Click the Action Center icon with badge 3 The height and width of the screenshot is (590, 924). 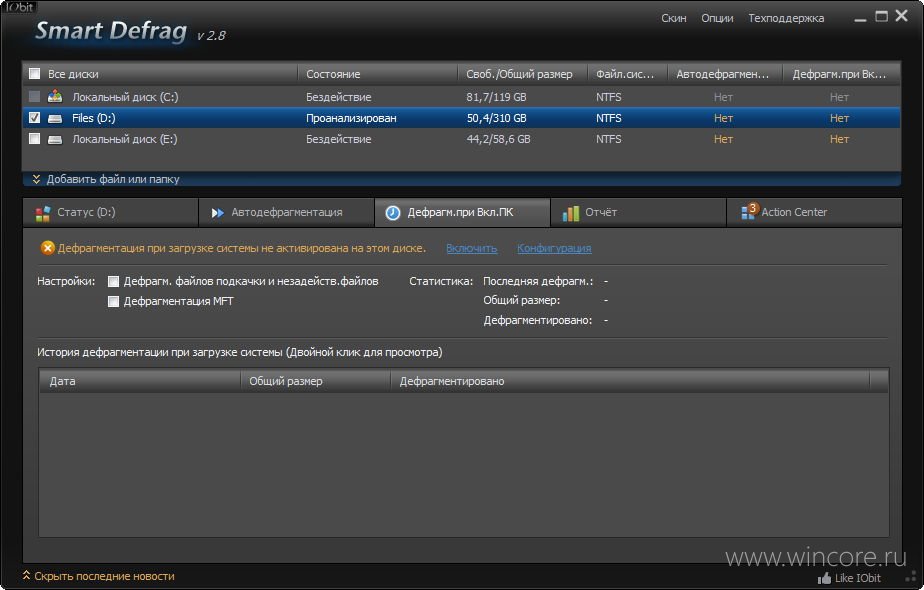(748, 211)
